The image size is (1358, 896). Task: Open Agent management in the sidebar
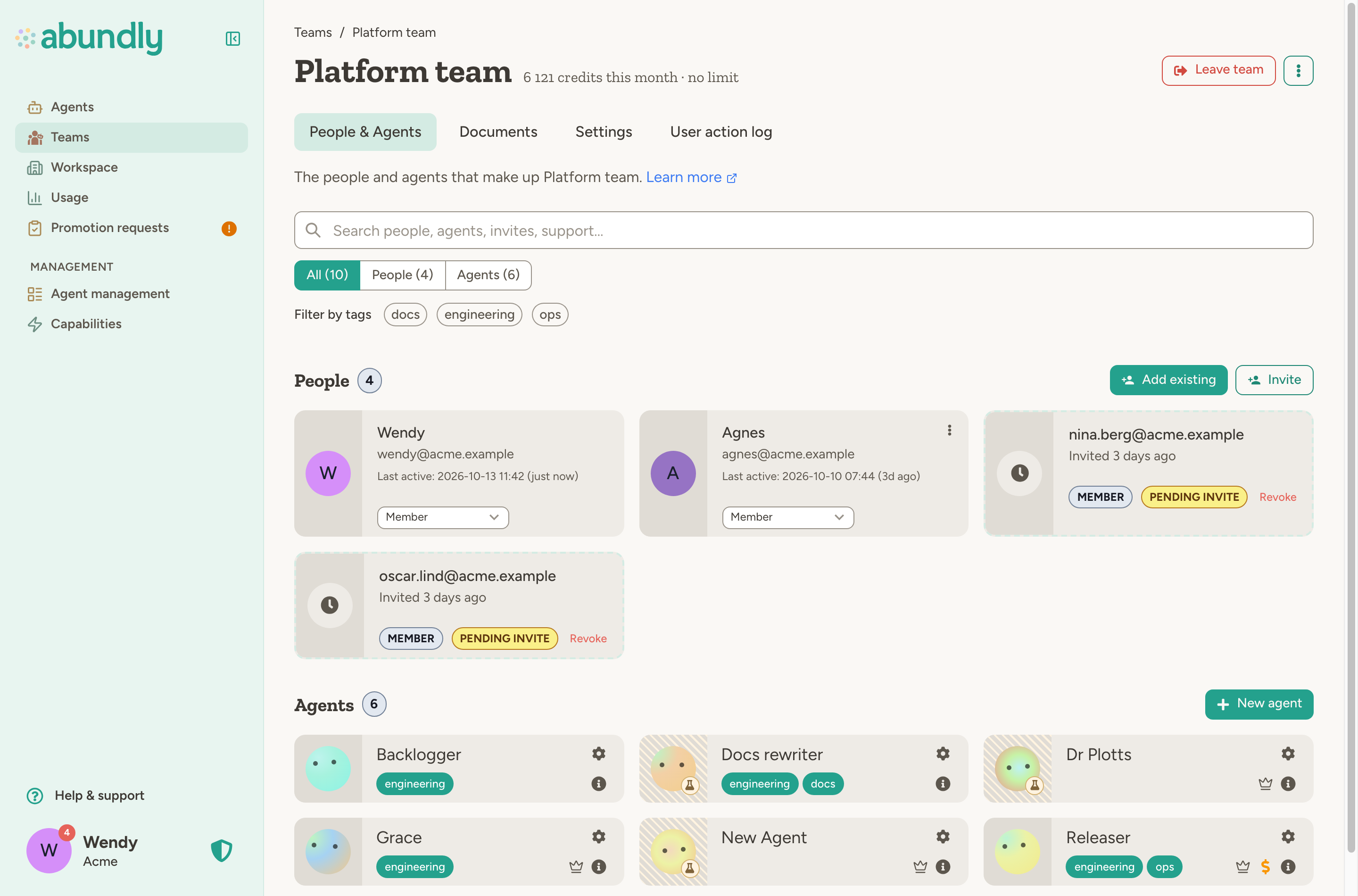132,294
